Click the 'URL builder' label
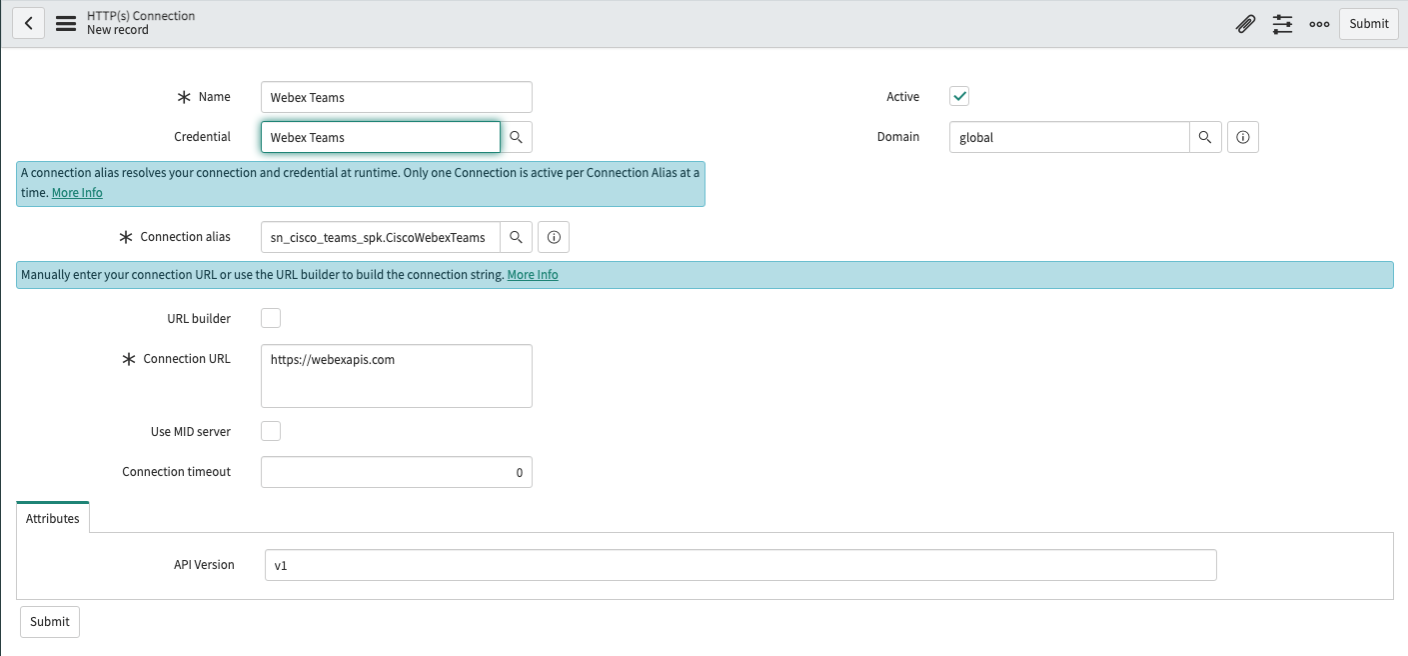 tap(199, 318)
